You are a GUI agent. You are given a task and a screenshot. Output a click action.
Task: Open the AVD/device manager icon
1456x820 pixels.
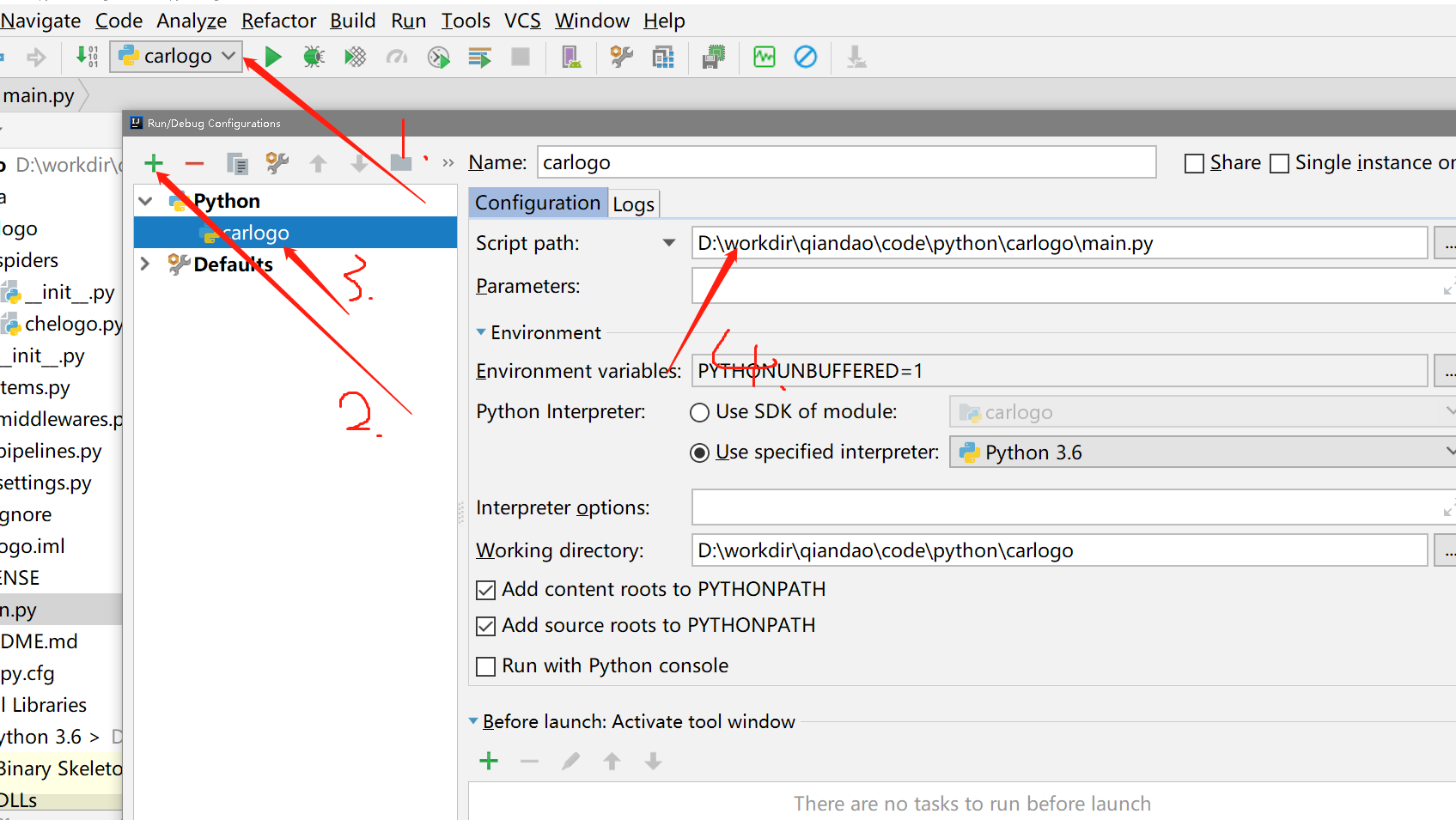[571, 57]
